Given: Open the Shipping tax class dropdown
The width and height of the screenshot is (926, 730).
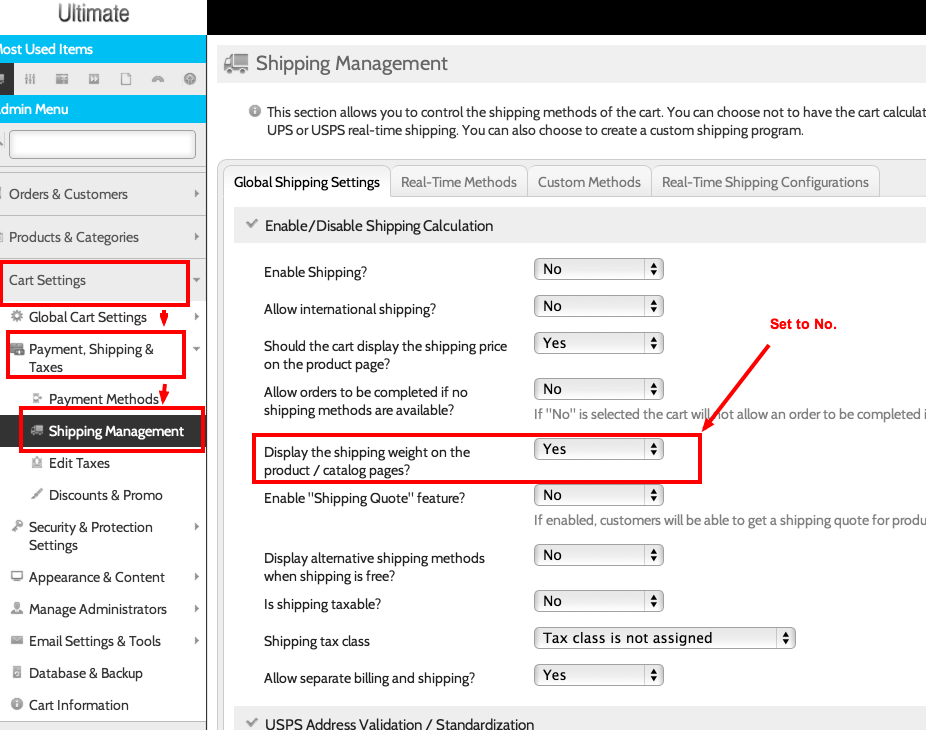Looking at the screenshot, I should coord(664,638).
